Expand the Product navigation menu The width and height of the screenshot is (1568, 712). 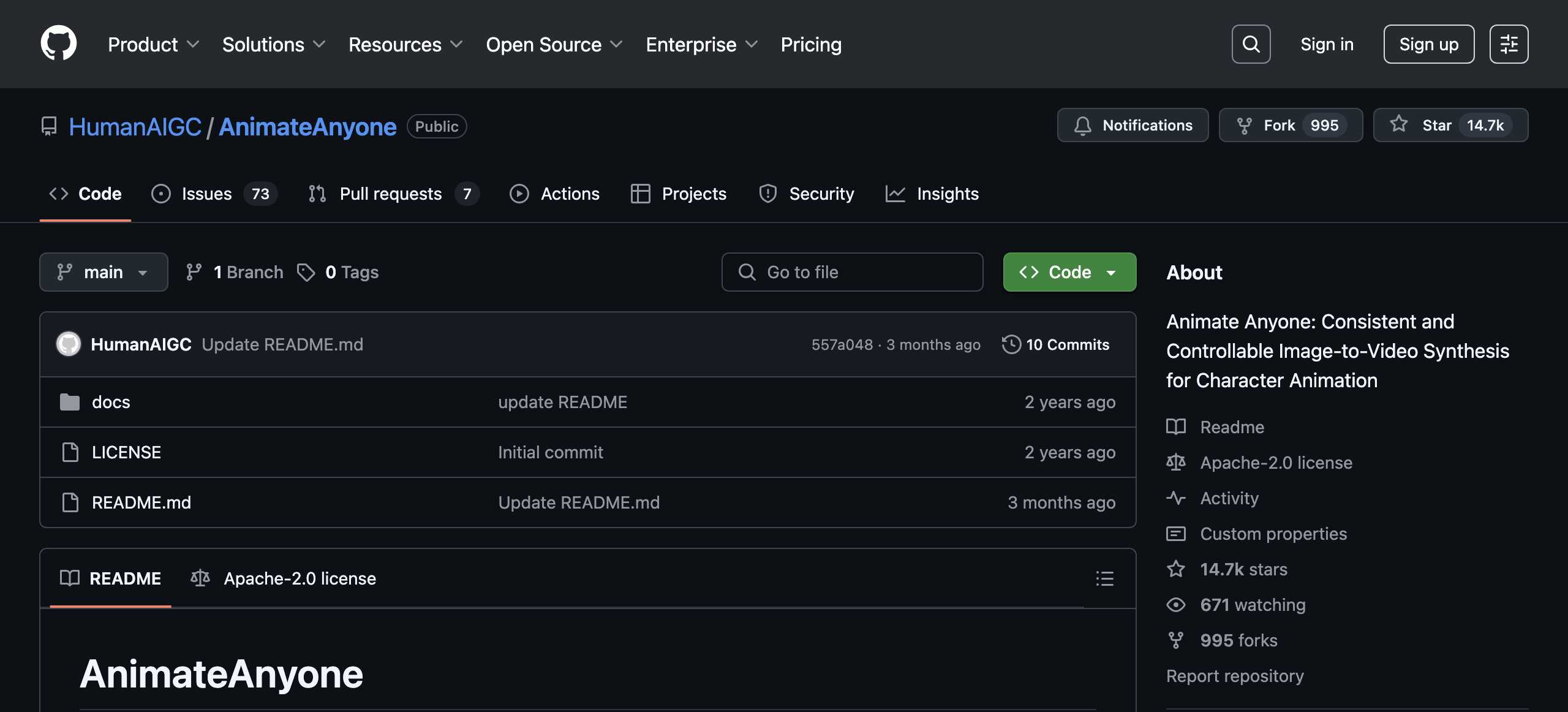153,44
